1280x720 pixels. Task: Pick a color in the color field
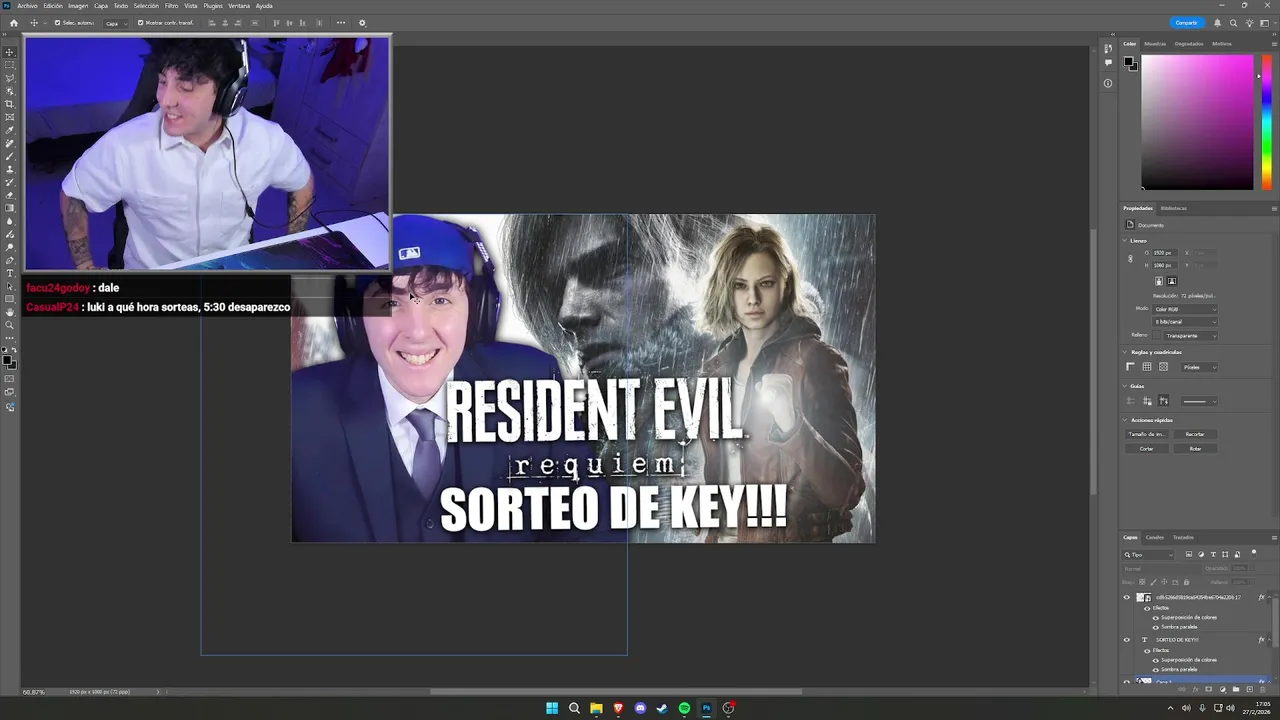1197,122
